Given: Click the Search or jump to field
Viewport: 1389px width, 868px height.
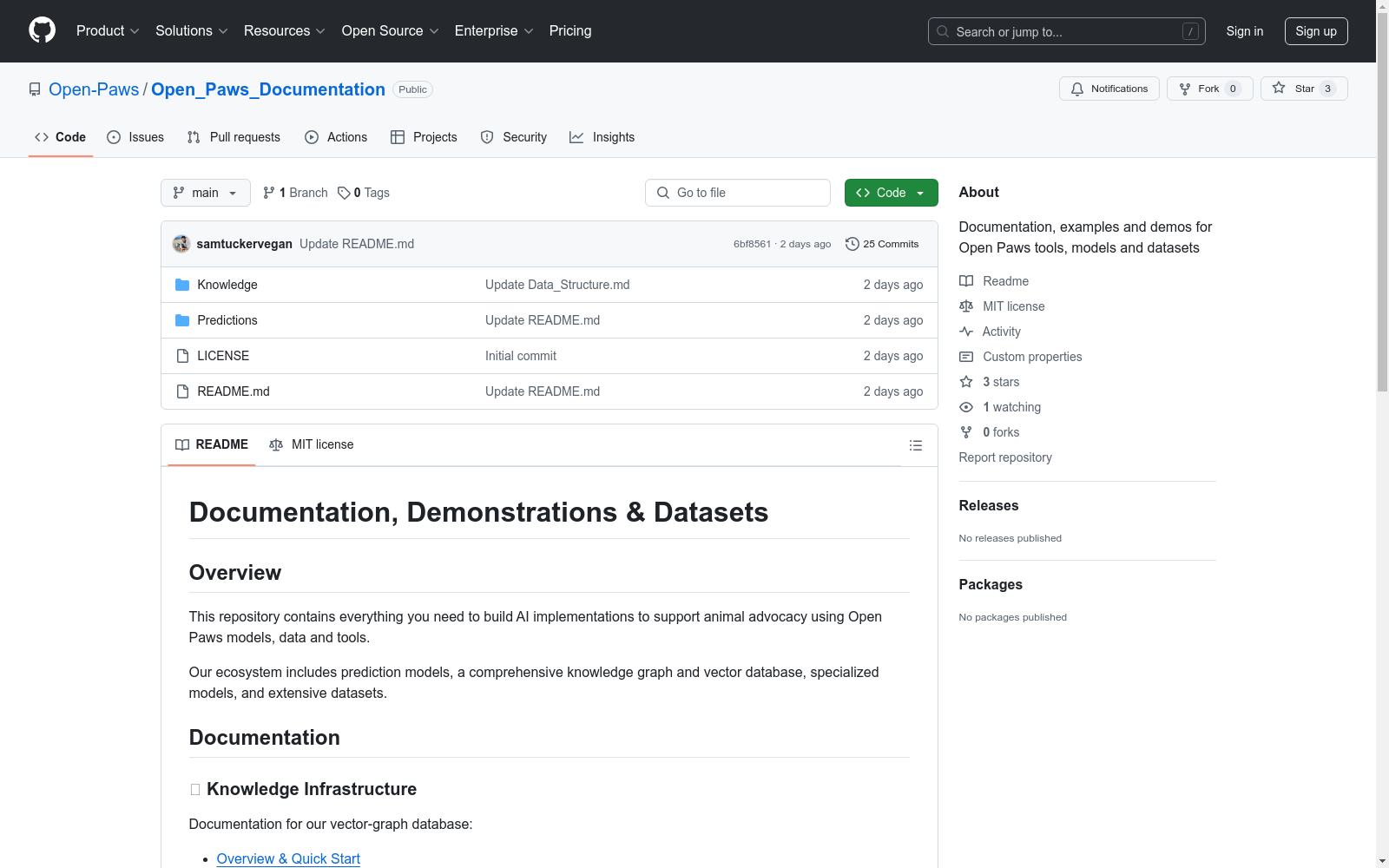Looking at the screenshot, I should [1067, 31].
